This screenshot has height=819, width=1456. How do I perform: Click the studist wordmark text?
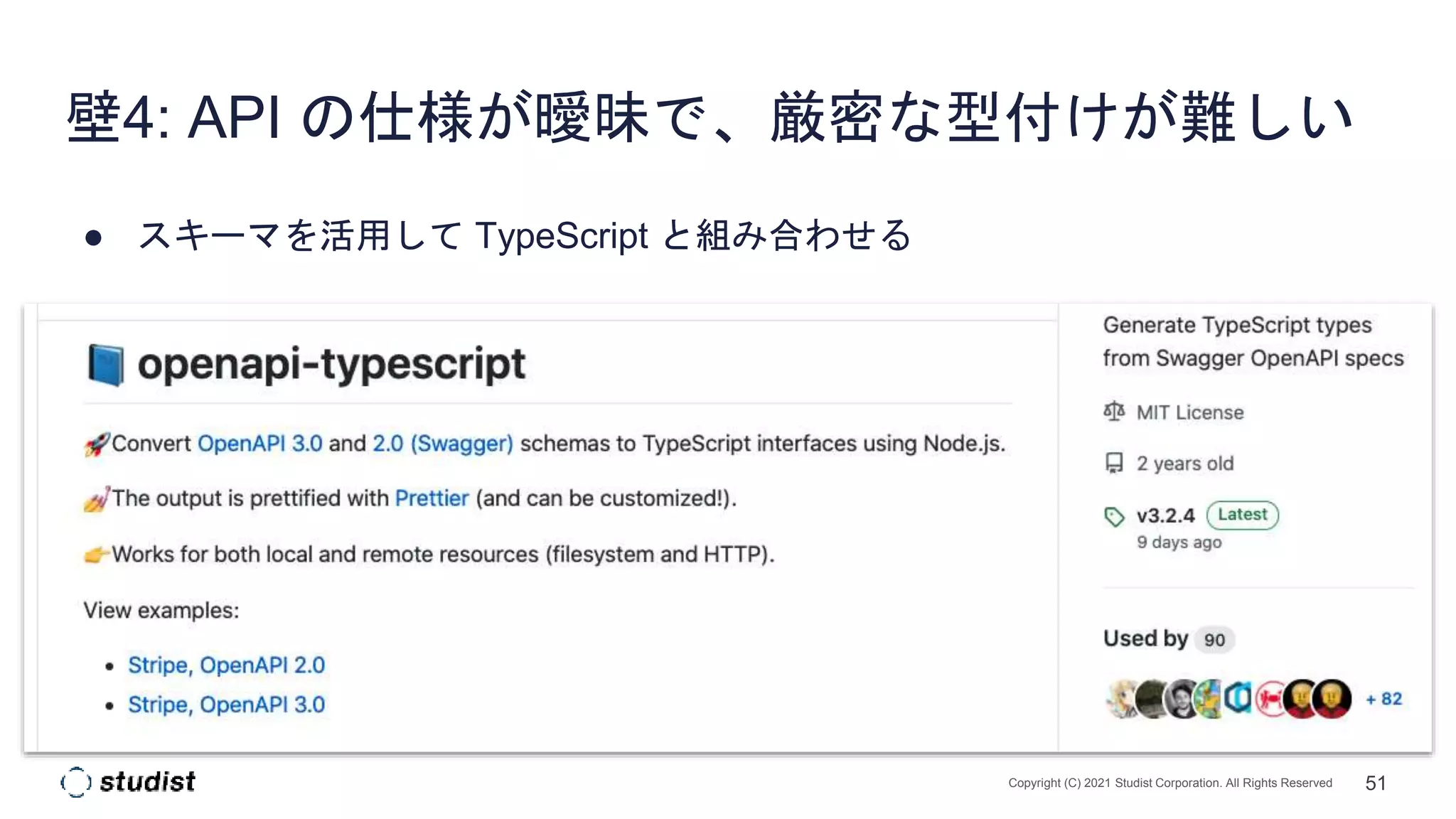tap(147, 782)
